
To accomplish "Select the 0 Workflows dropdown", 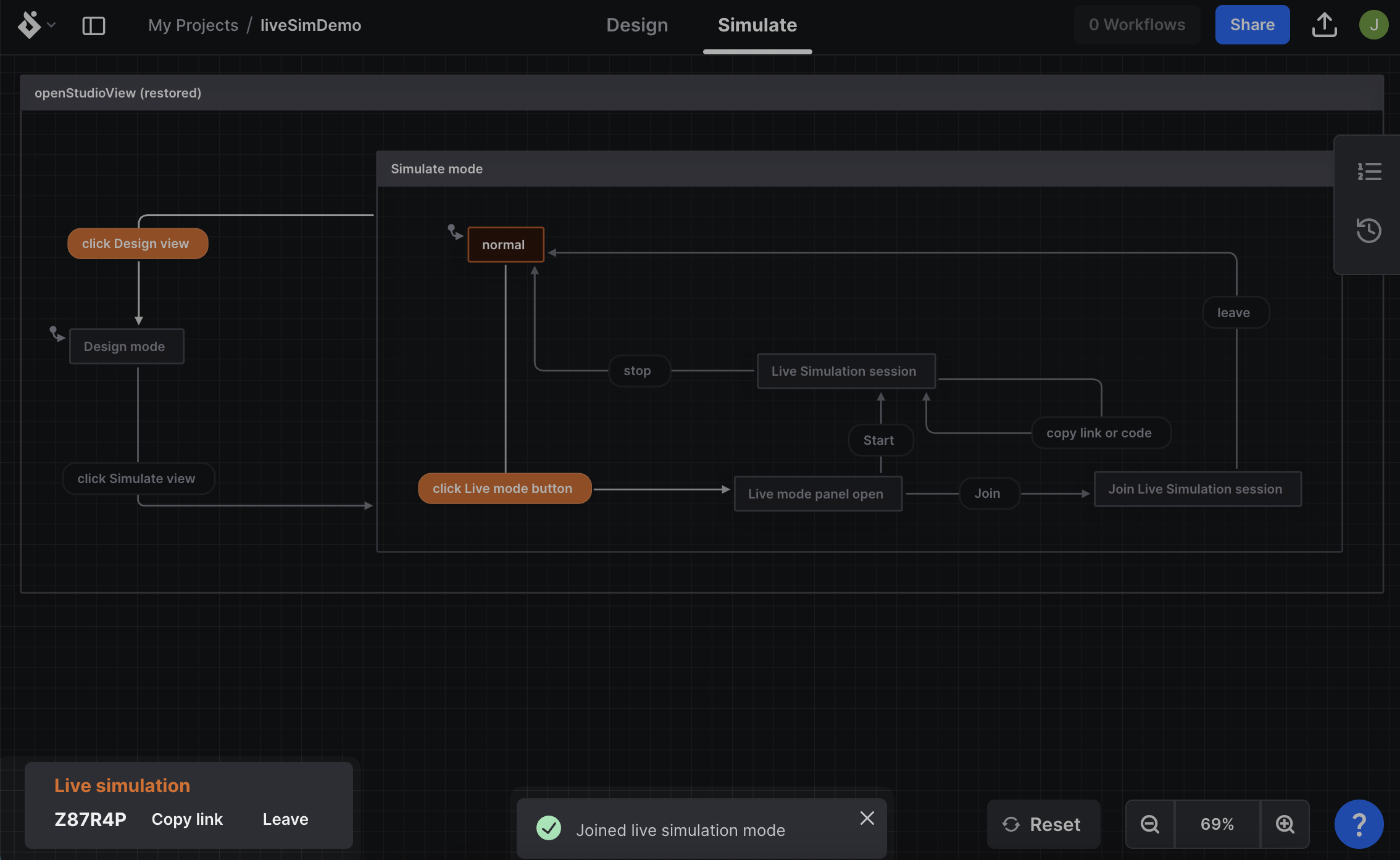I will (1137, 24).
